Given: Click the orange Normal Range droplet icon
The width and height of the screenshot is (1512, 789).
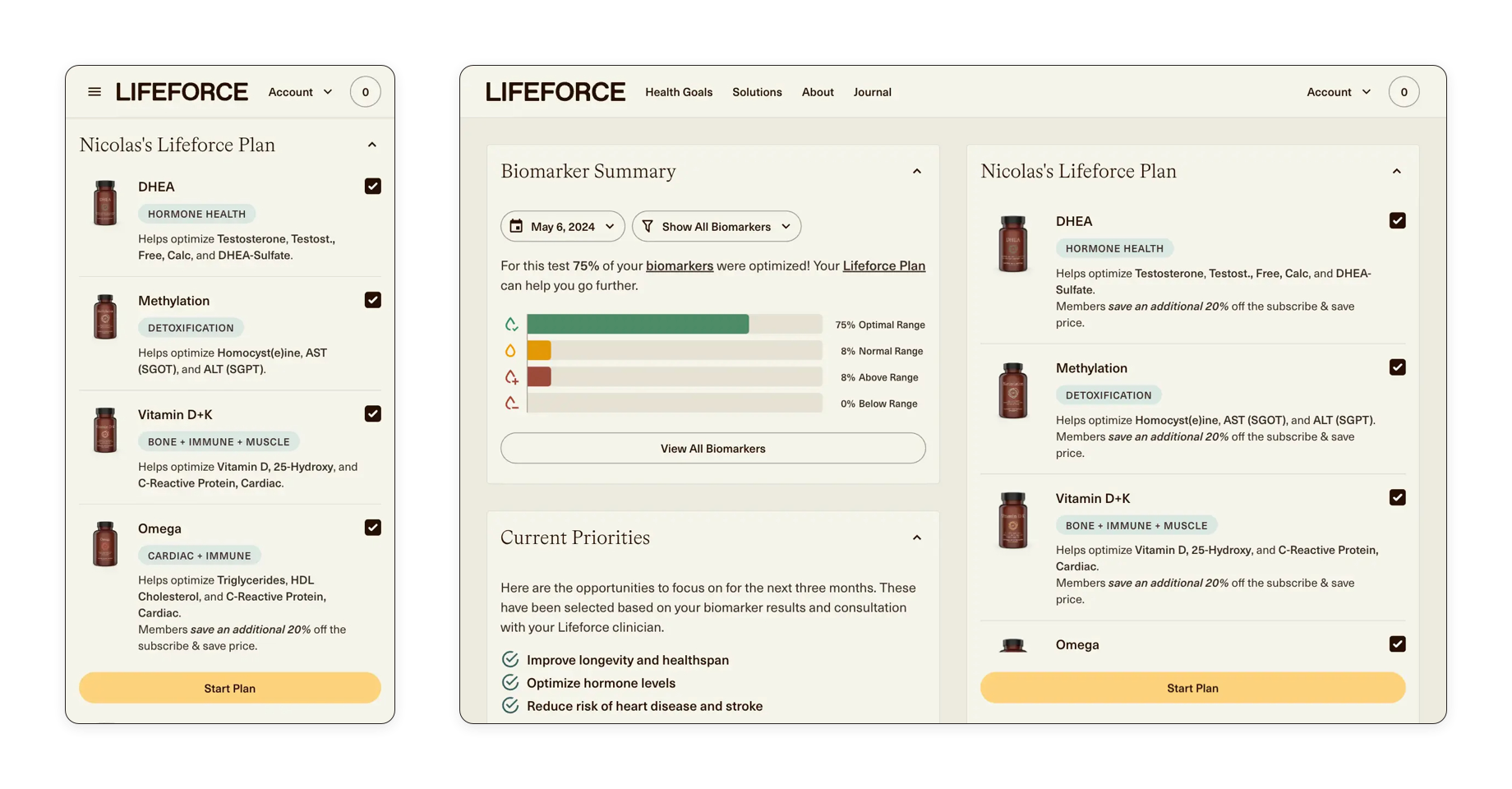Looking at the screenshot, I should [x=510, y=351].
